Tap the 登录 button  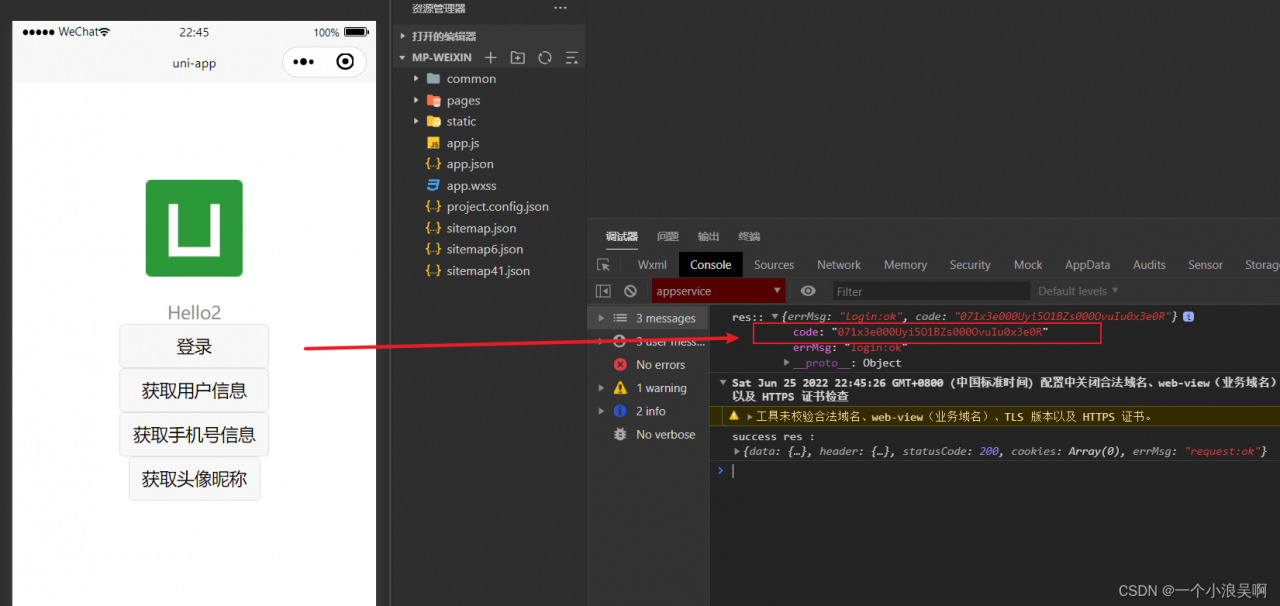194,346
